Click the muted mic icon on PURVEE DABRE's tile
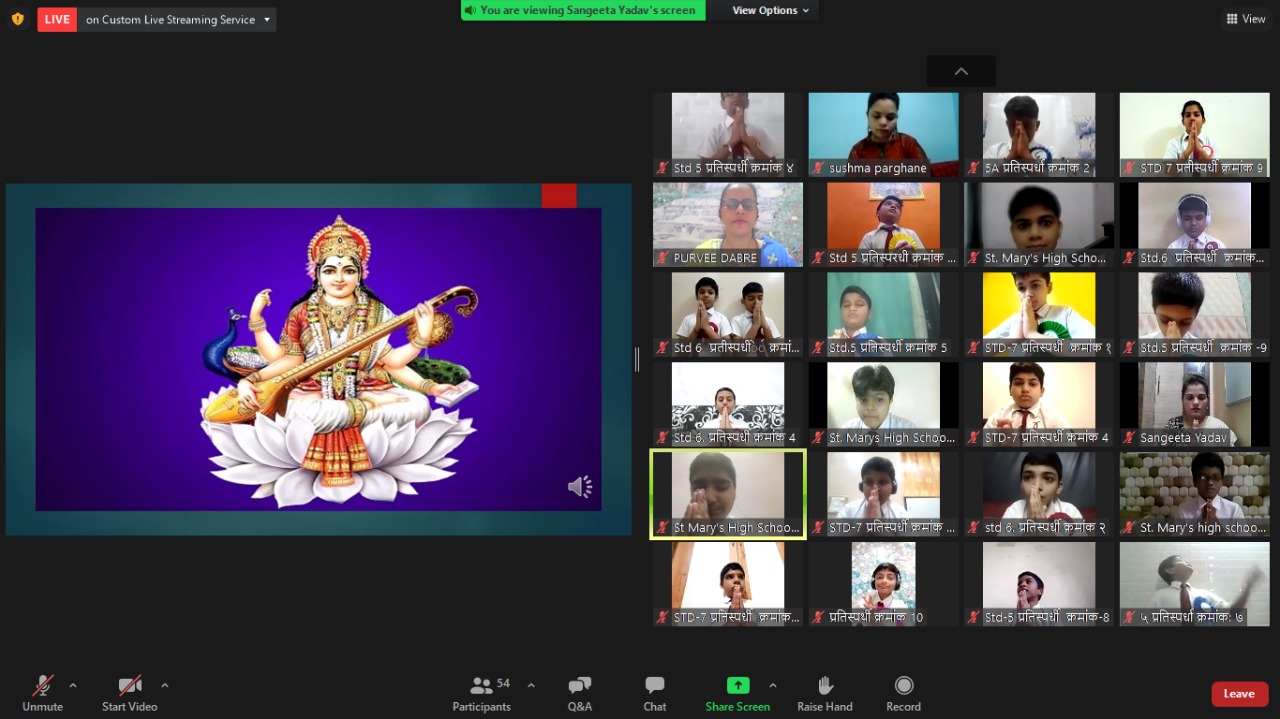This screenshot has width=1280, height=719. [x=662, y=258]
